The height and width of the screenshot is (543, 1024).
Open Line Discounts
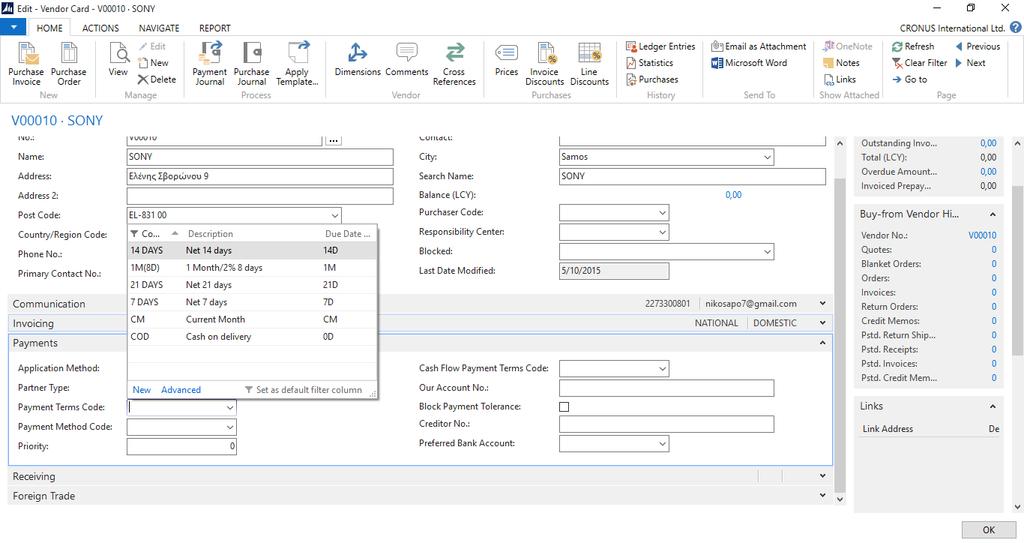pyautogui.click(x=589, y=64)
